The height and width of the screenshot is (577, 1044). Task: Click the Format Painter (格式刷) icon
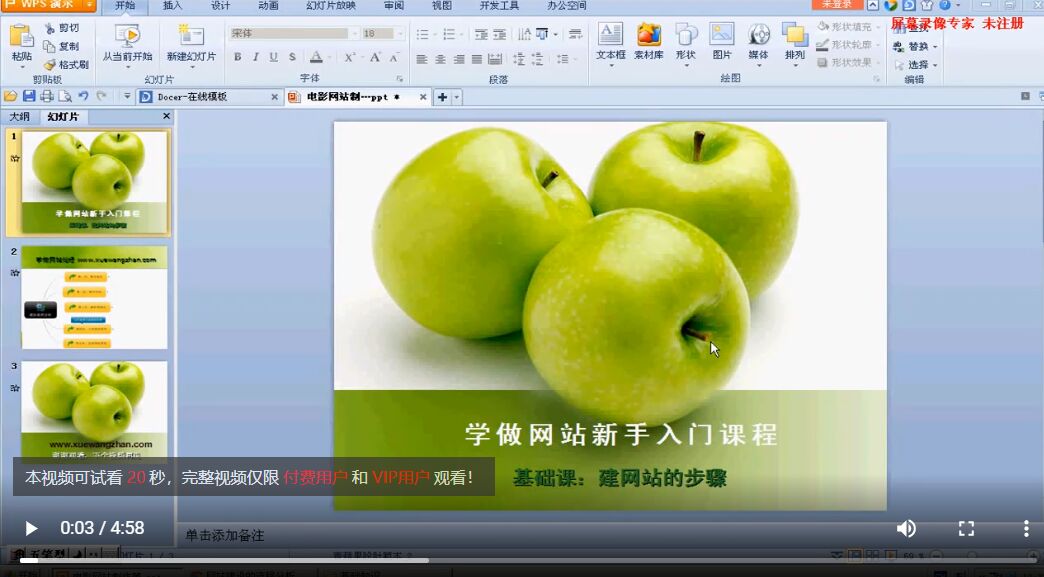50,65
